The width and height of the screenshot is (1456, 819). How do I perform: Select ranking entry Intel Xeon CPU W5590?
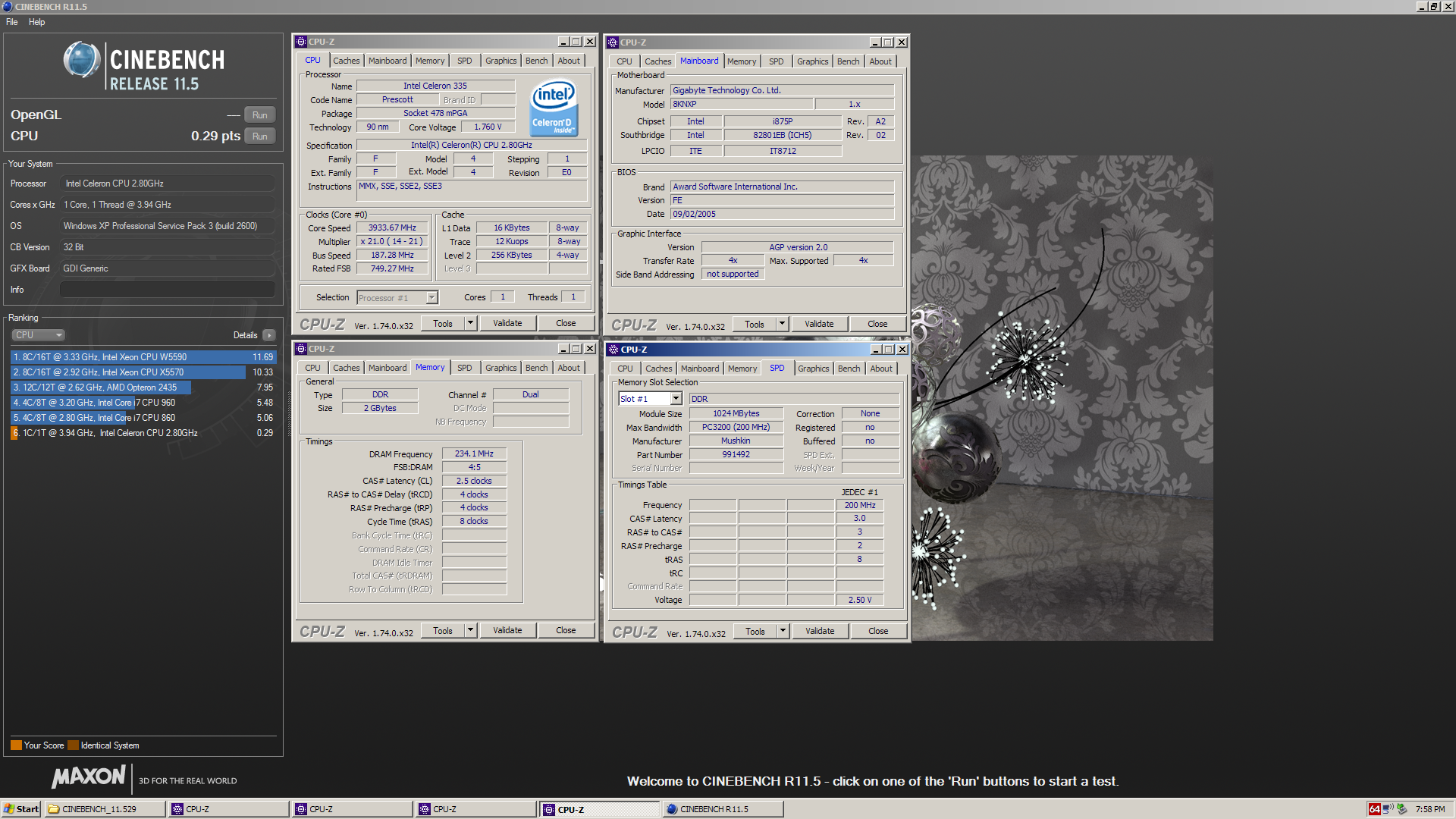pyautogui.click(x=142, y=357)
